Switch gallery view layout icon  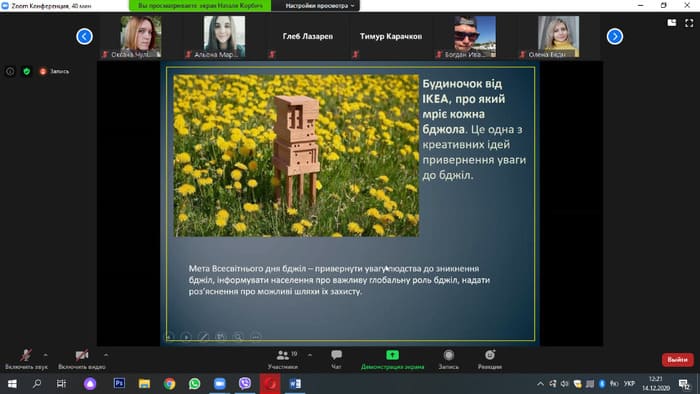pyautogui.click(x=671, y=23)
